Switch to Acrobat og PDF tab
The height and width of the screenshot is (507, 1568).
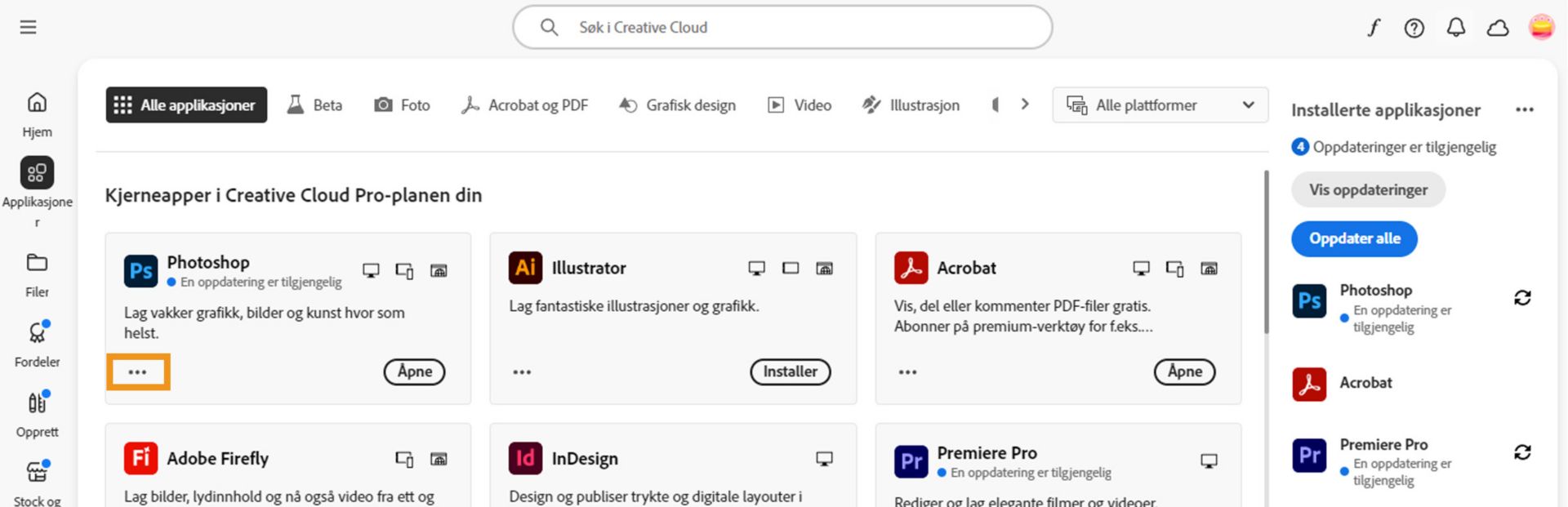click(x=524, y=105)
